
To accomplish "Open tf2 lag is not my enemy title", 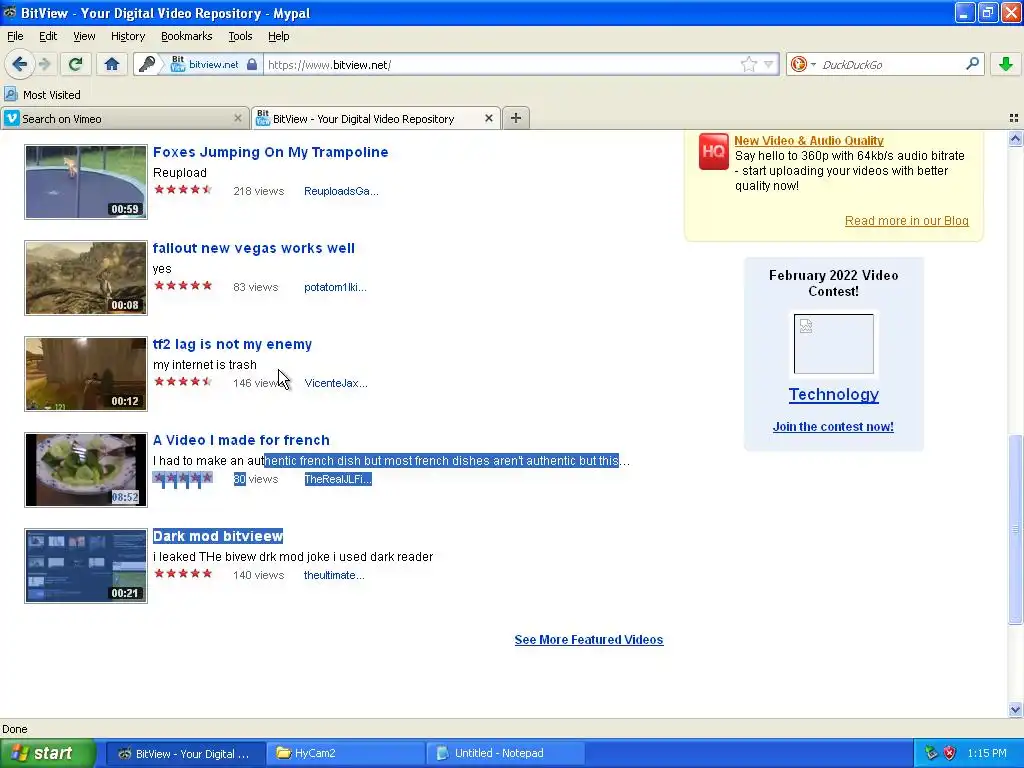I will (x=232, y=344).
